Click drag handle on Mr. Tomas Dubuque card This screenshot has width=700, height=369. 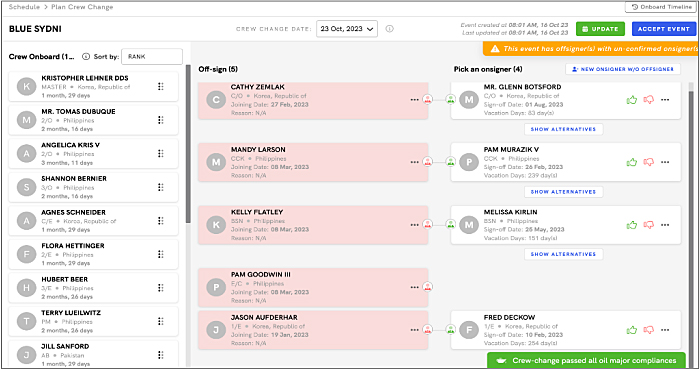tap(161, 120)
